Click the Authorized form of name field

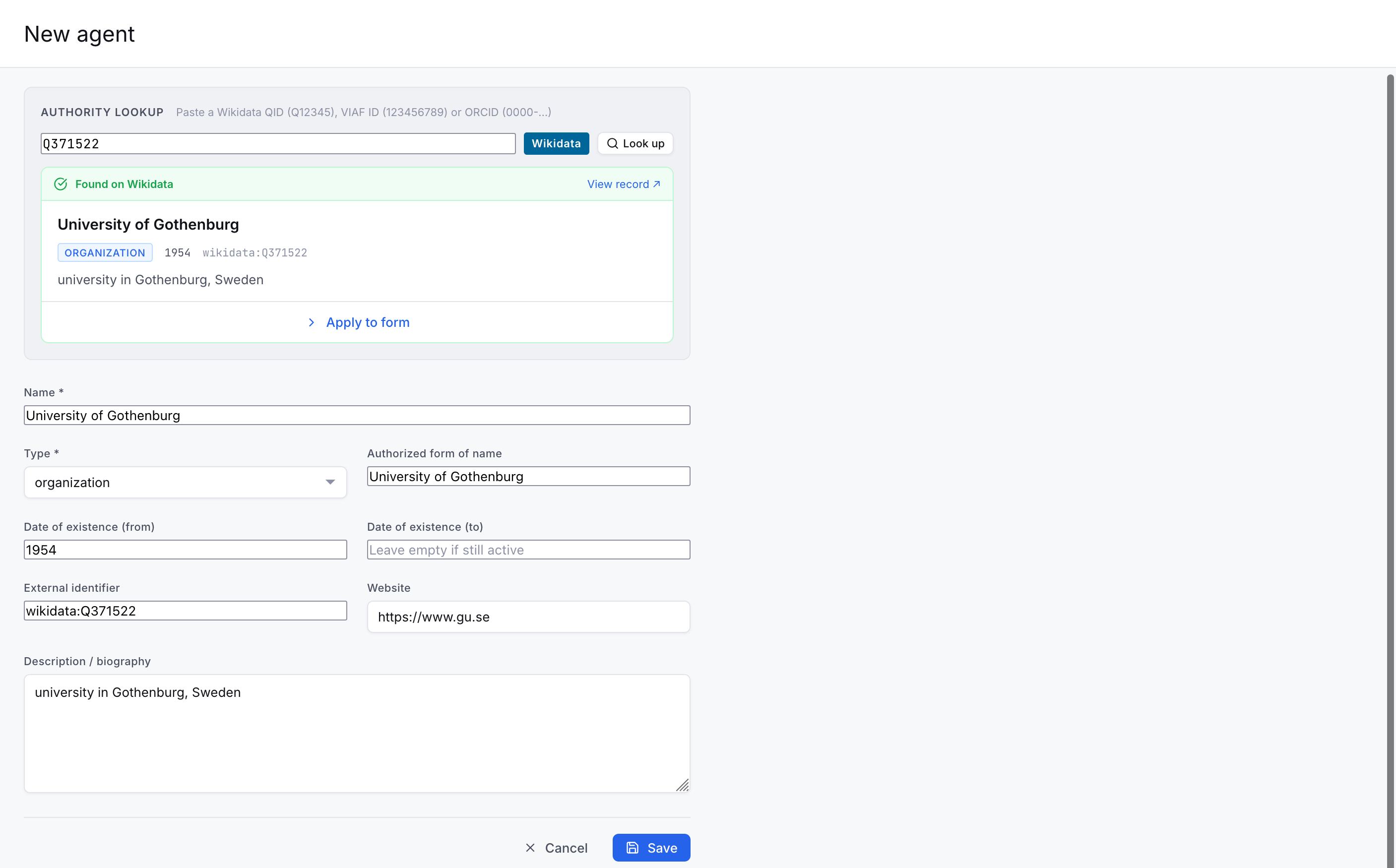click(529, 477)
